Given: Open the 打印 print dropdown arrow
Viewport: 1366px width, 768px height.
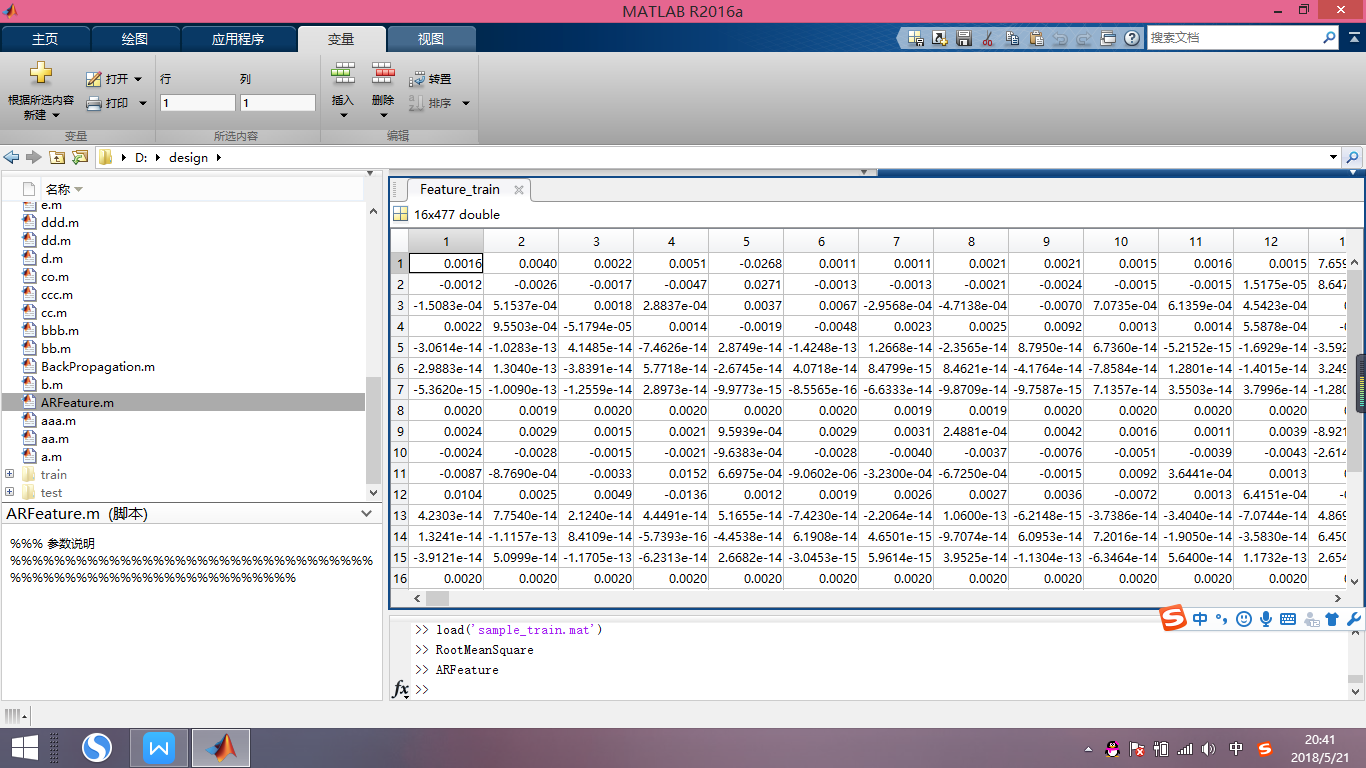Looking at the screenshot, I should pos(142,103).
